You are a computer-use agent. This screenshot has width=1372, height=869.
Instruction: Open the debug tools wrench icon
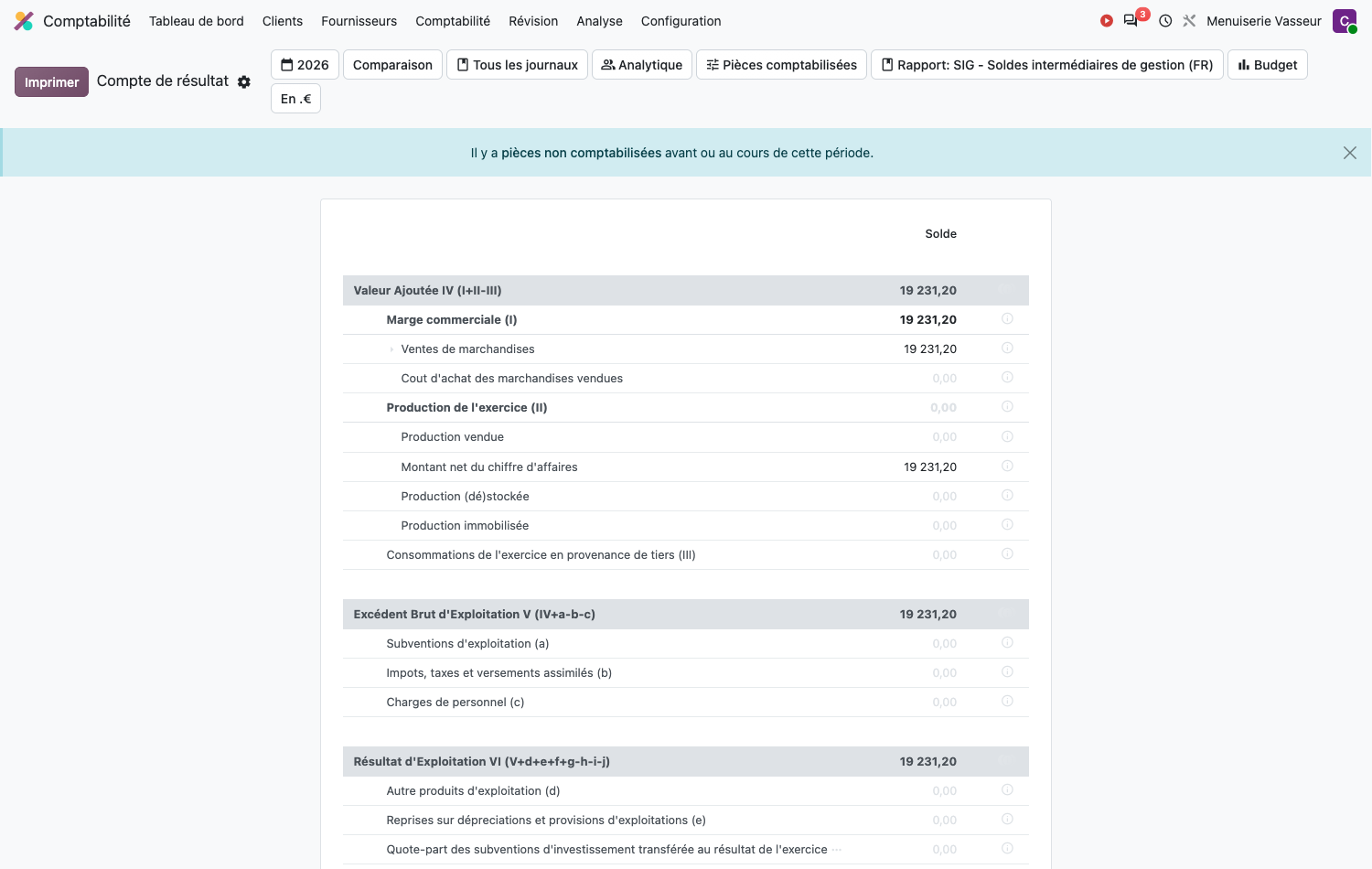(1189, 21)
